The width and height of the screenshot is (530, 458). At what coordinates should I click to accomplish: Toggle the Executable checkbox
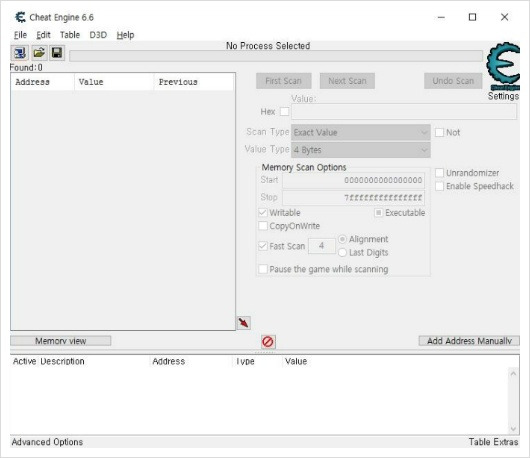tap(379, 213)
